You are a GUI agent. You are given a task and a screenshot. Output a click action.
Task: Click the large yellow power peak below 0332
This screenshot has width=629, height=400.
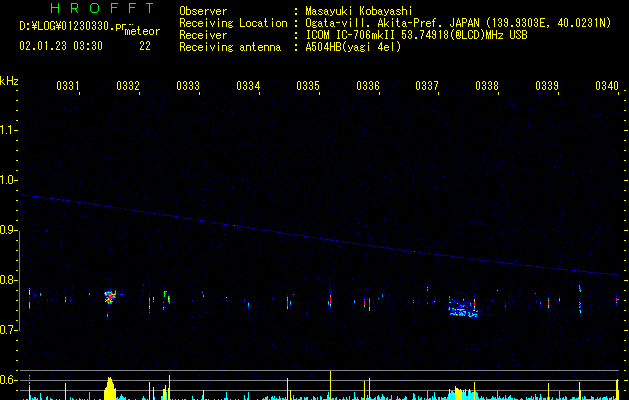pos(110,388)
